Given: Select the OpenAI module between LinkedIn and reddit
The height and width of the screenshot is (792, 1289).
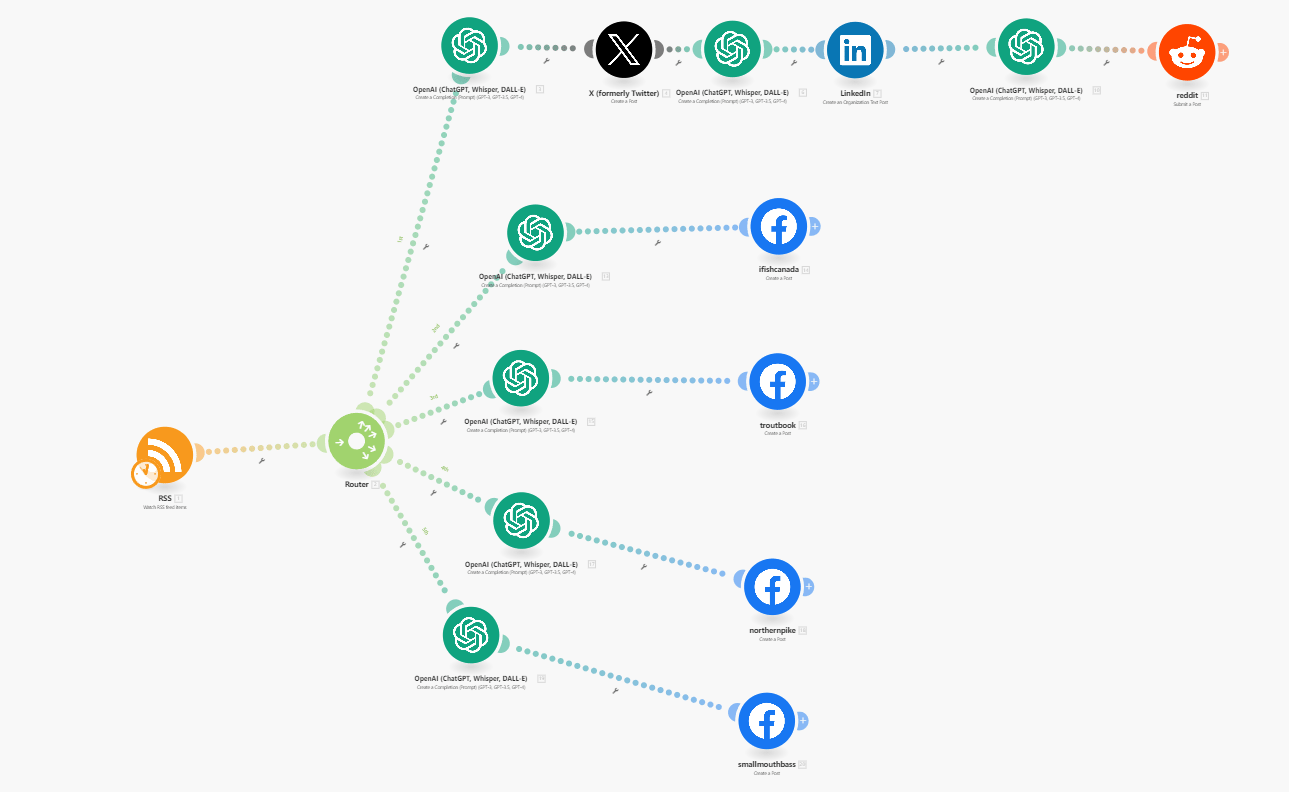Looking at the screenshot, I should pyautogui.click(x=1025, y=47).
